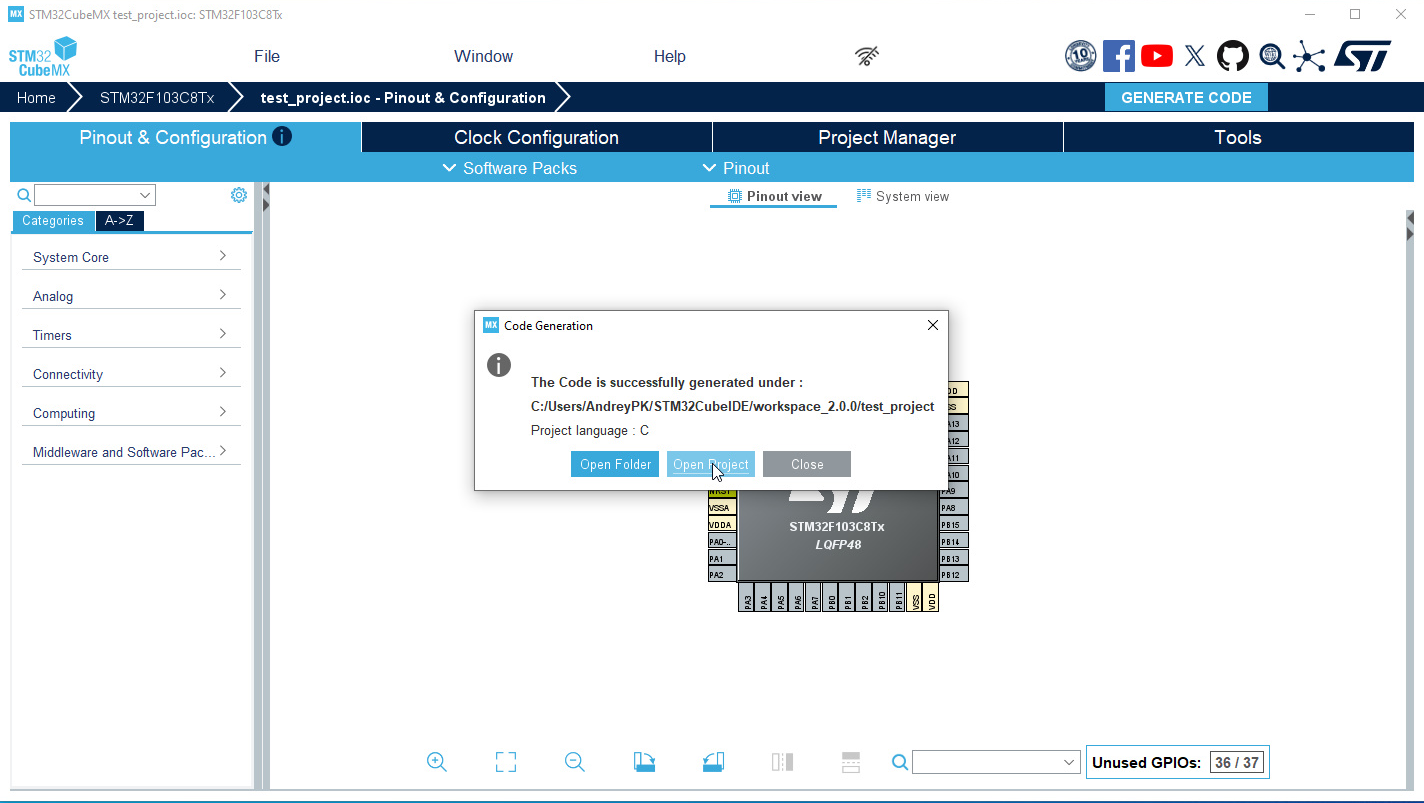Rotate the chip counterclockwise
This screenshot has width=1424, height=803.
coord(713,762)
